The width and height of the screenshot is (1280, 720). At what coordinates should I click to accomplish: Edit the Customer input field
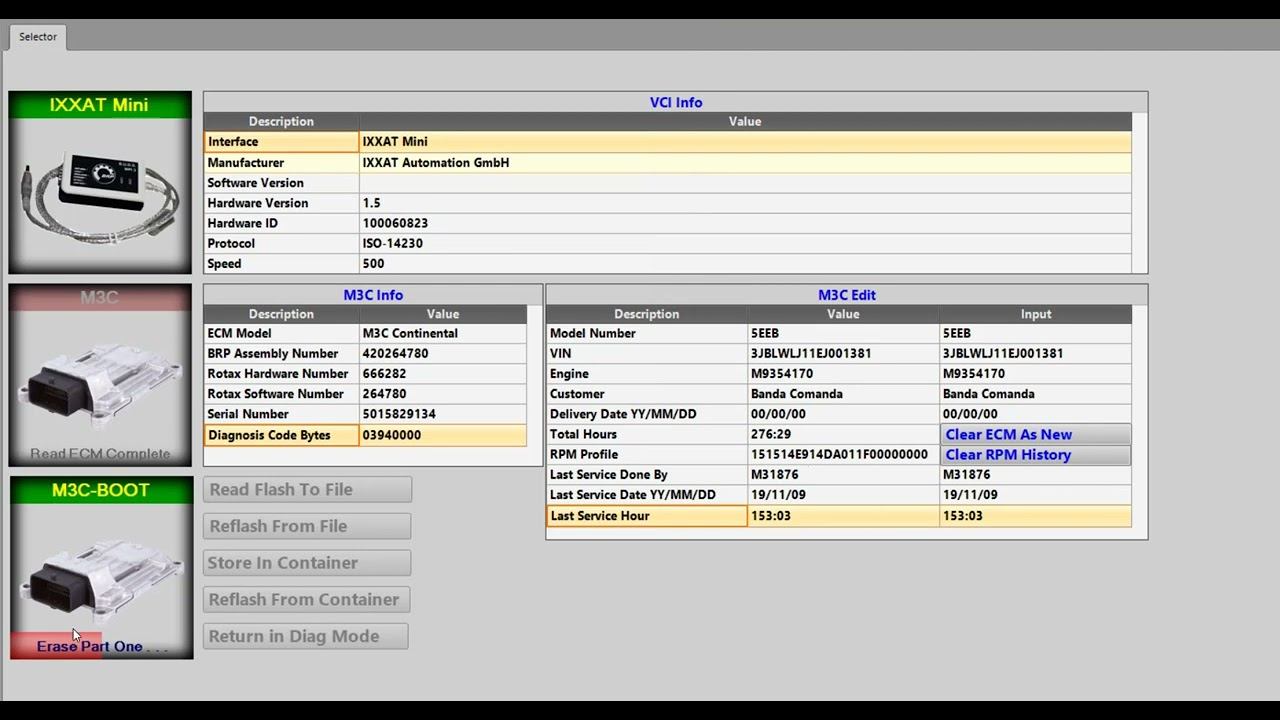click(x=1035, y=394)
